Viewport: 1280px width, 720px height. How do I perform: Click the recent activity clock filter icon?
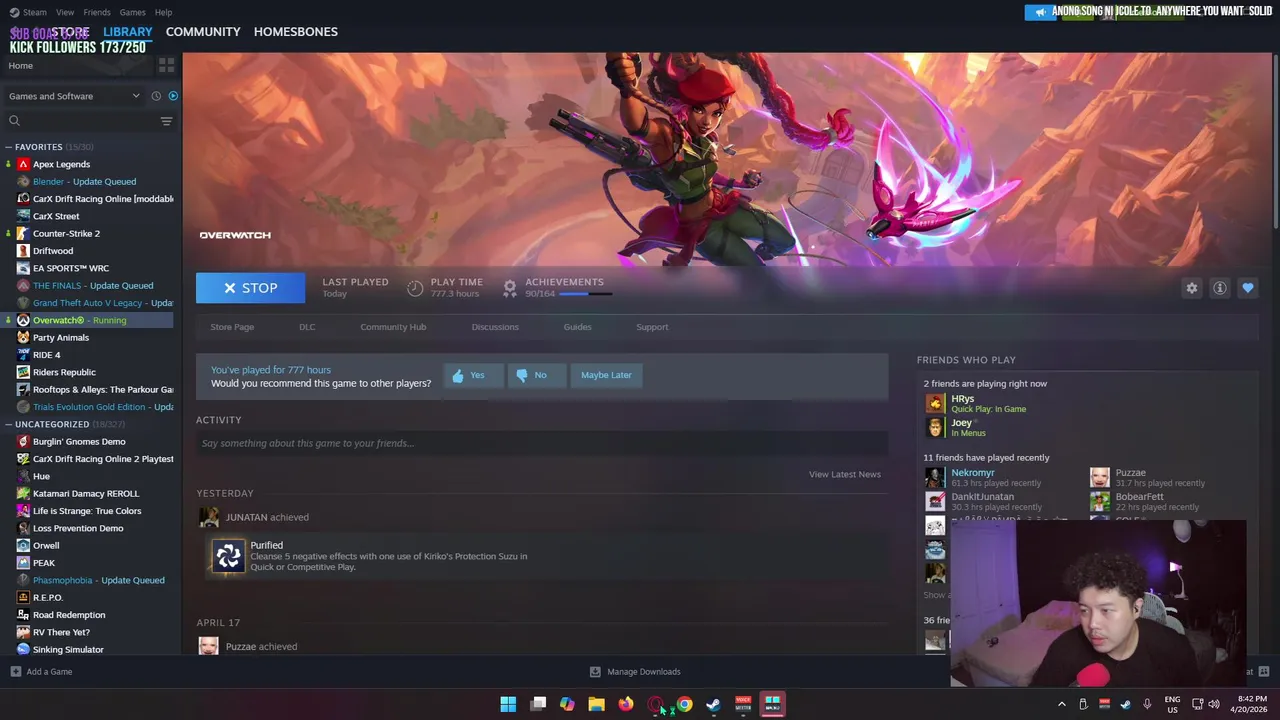click(x=156, y=96)
